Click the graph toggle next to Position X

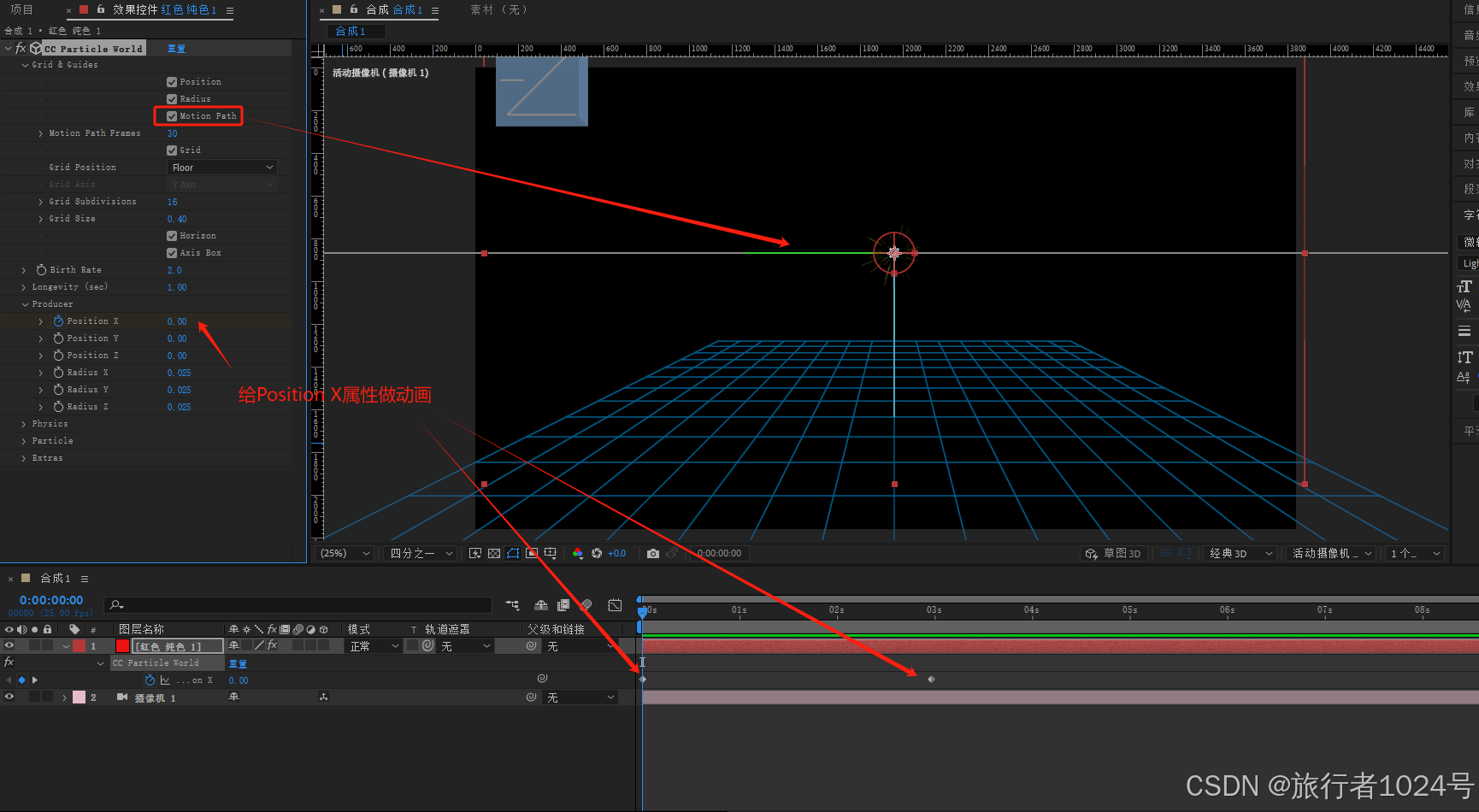pos(165,680)
